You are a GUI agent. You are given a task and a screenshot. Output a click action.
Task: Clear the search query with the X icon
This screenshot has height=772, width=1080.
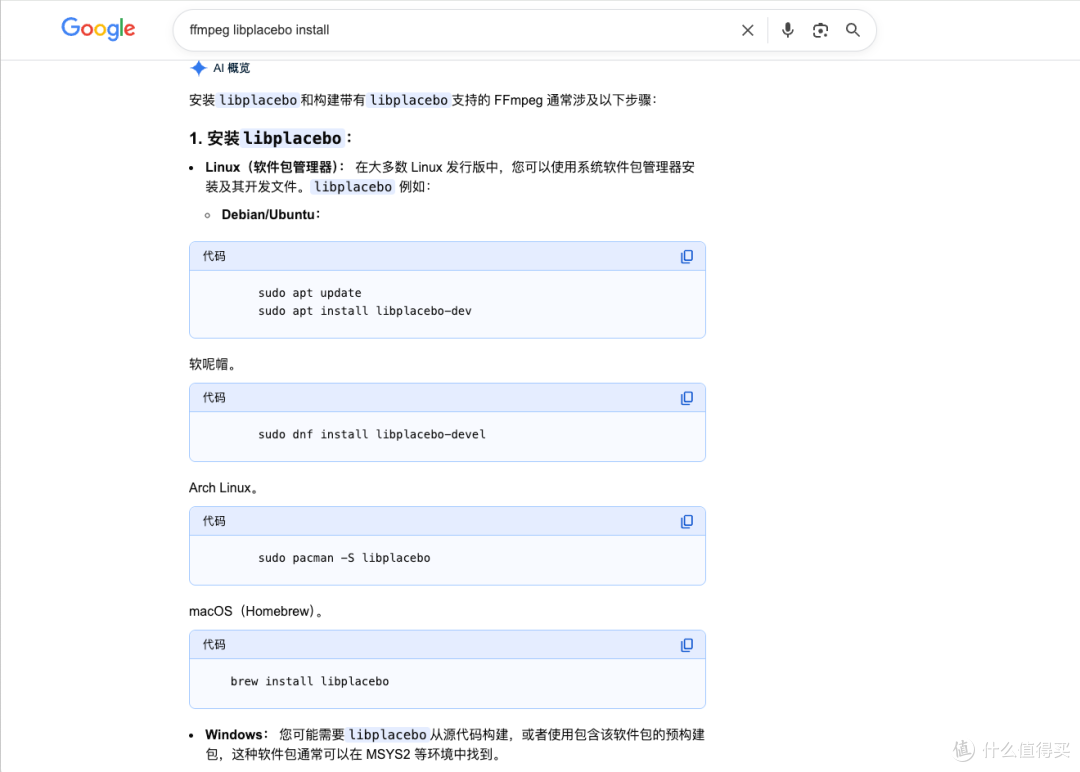(x=747, y=30)
